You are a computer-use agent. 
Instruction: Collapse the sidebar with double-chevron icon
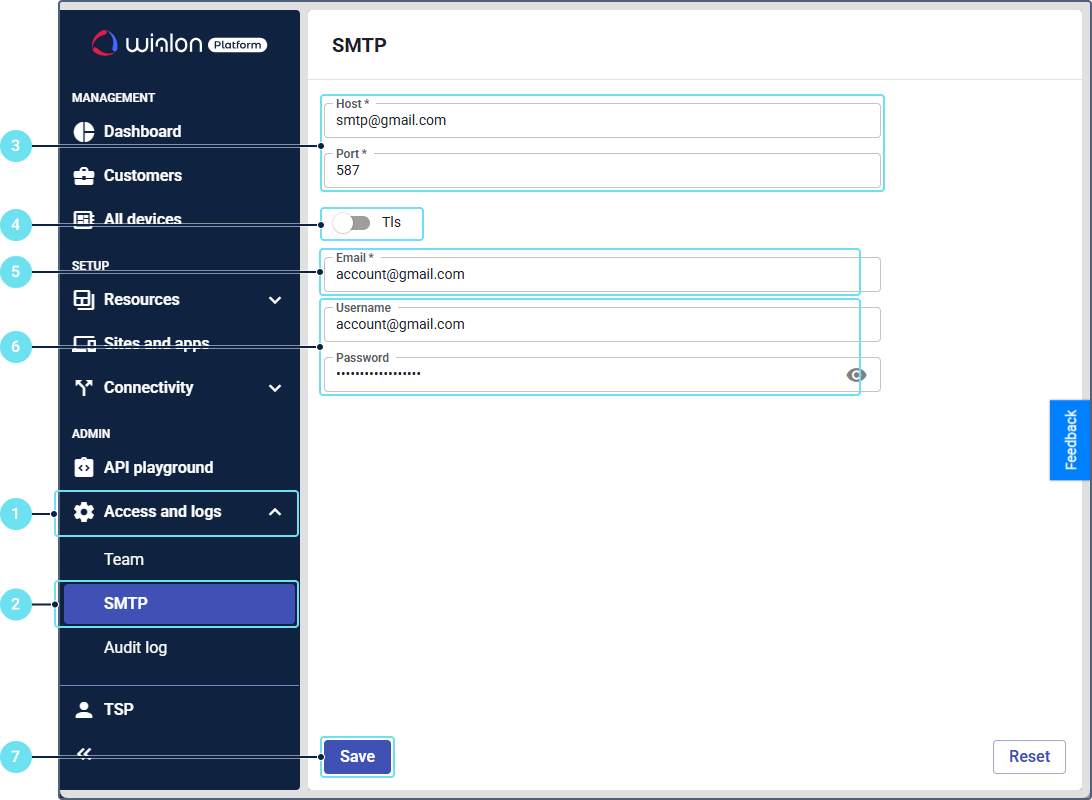pyautogui.click(x=84, y=754)
